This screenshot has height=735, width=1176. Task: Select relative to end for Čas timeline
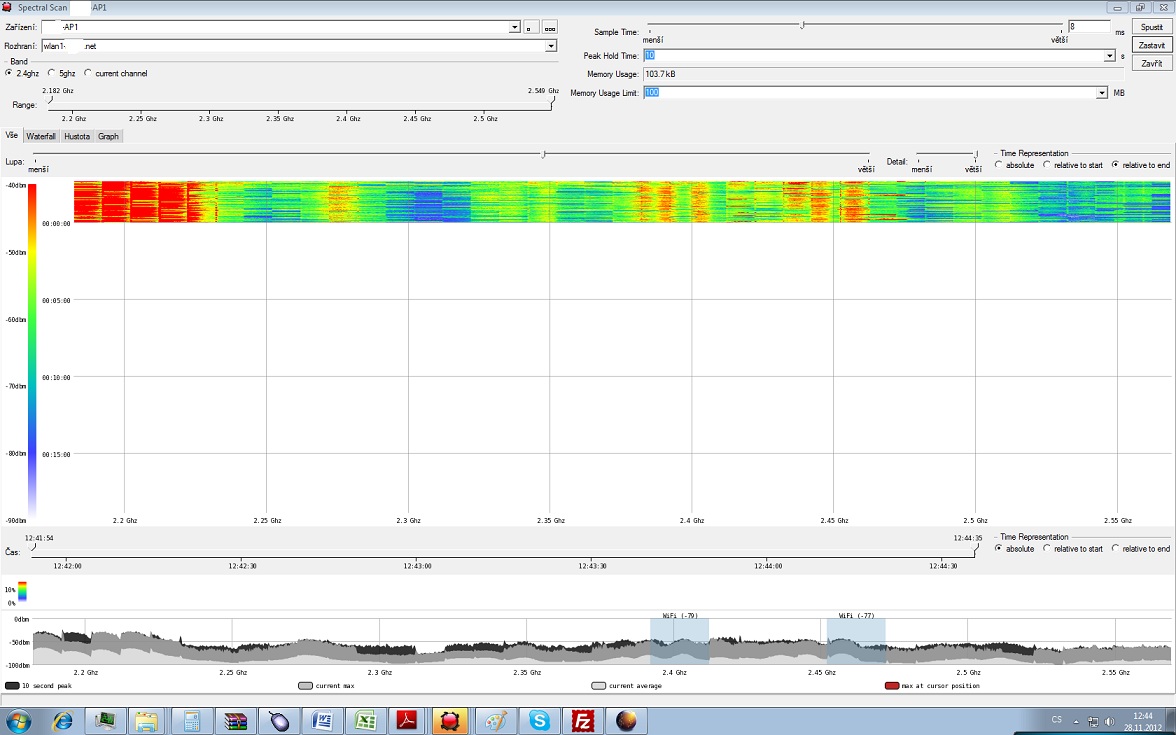click(1115, 548)
